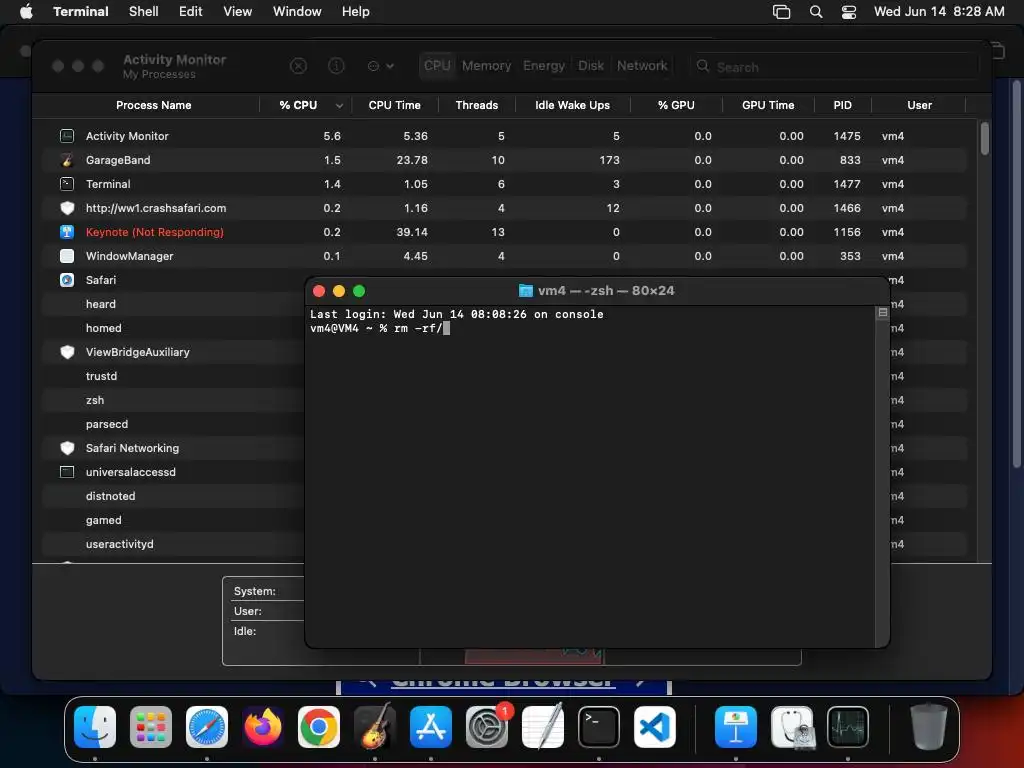This screenshot has width=1024, height=768.
Task: Open Firefox in the Dock
Action: 263,727
